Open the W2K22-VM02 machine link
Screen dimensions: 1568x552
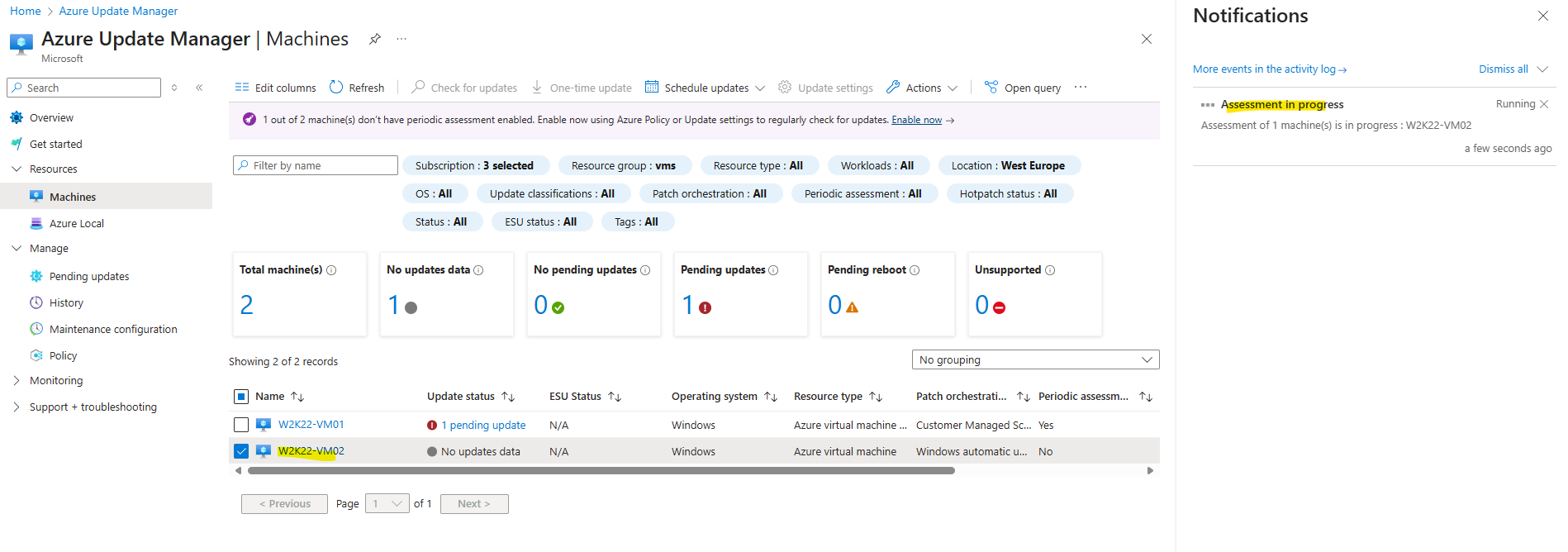(x=311, y=451)
